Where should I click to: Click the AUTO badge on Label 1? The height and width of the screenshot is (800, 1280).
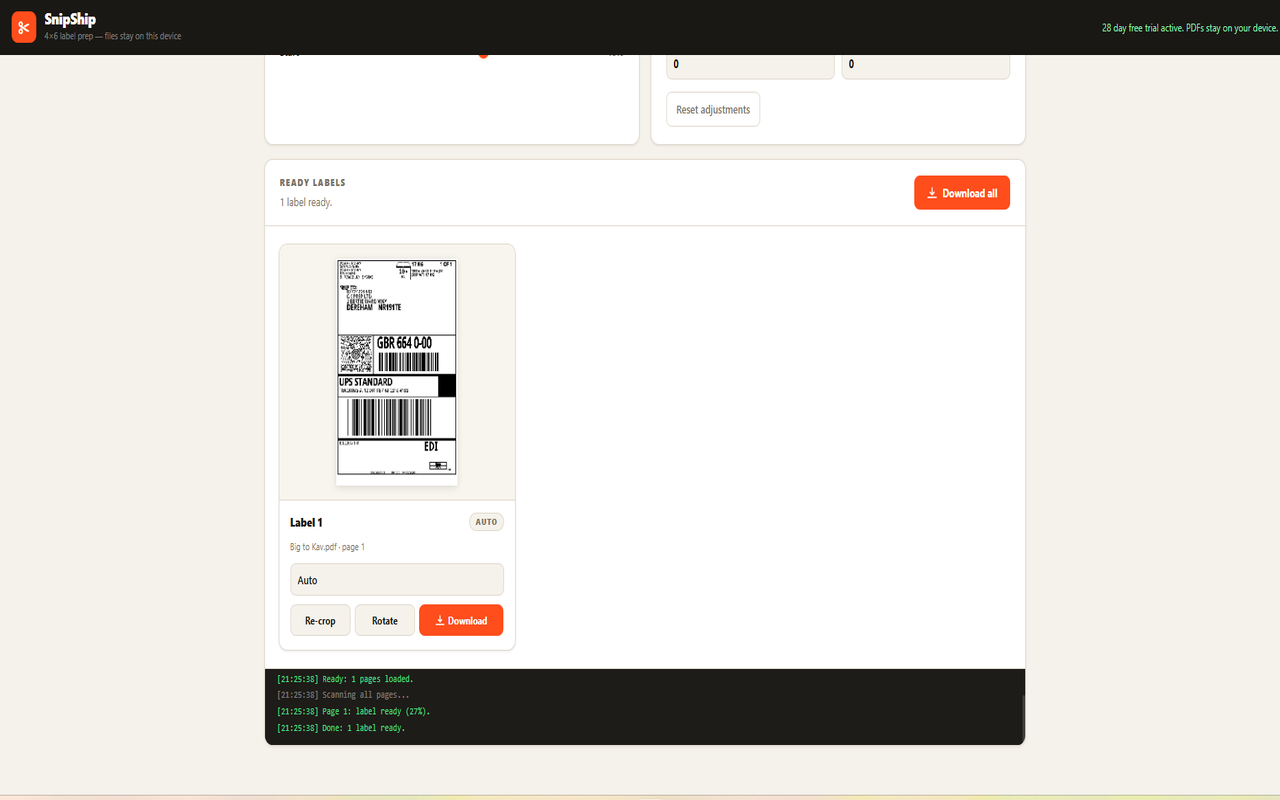[486, 522]
